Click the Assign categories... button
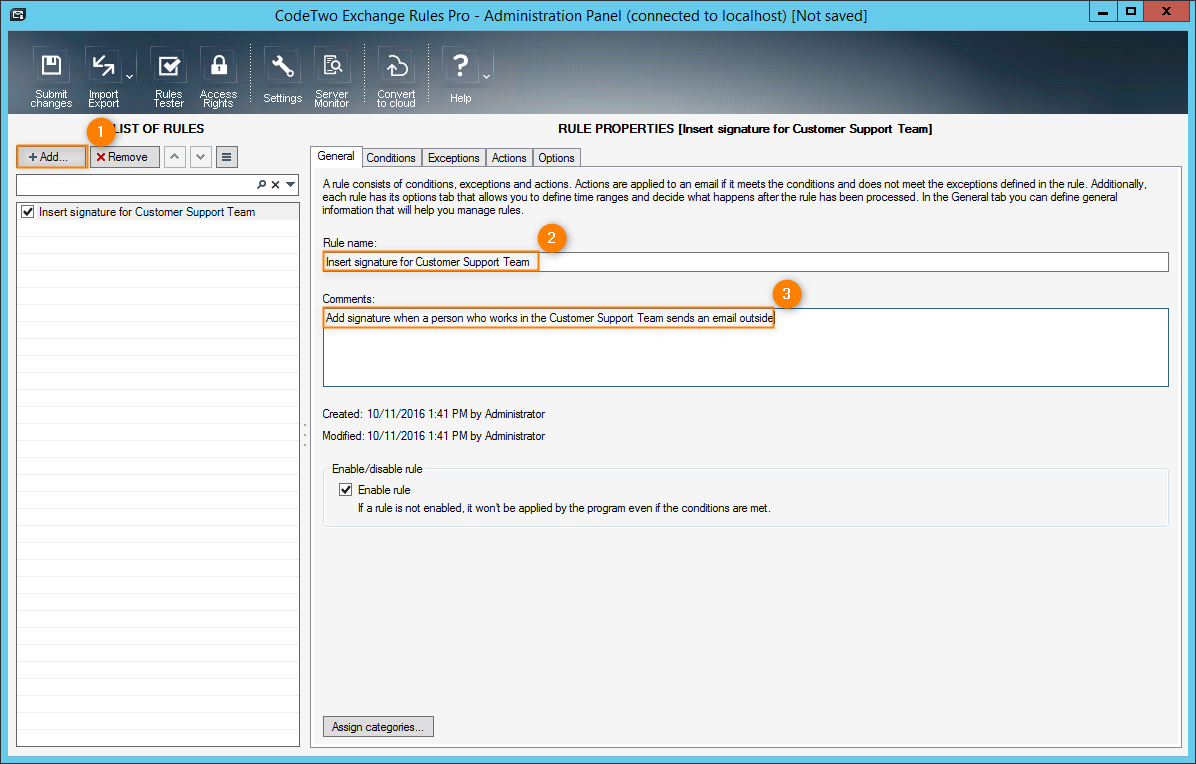The width and height of the screenshot is (1196, 764). coord(378,727)
